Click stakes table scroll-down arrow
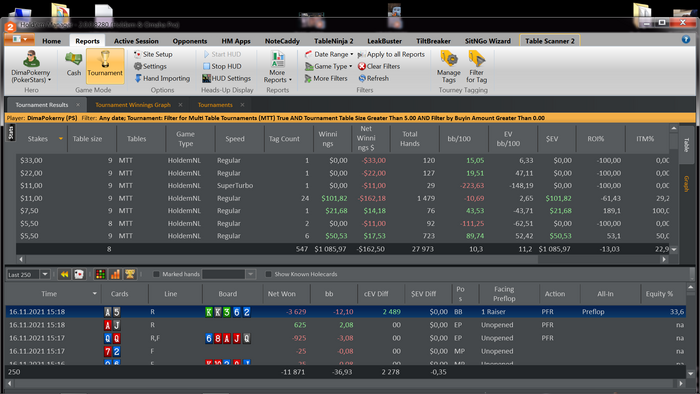The width and height of the screenshot is (700, 394). (x=674, y=250)
